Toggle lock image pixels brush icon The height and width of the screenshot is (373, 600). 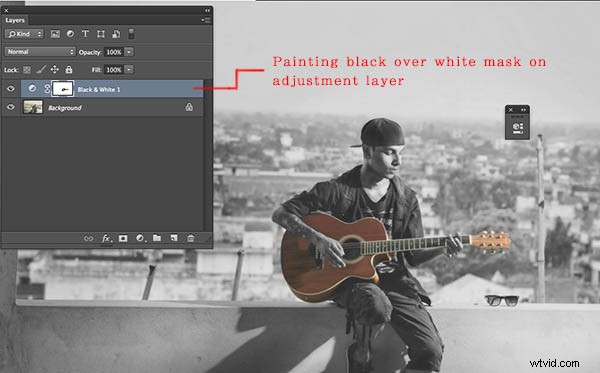point(41,69)
